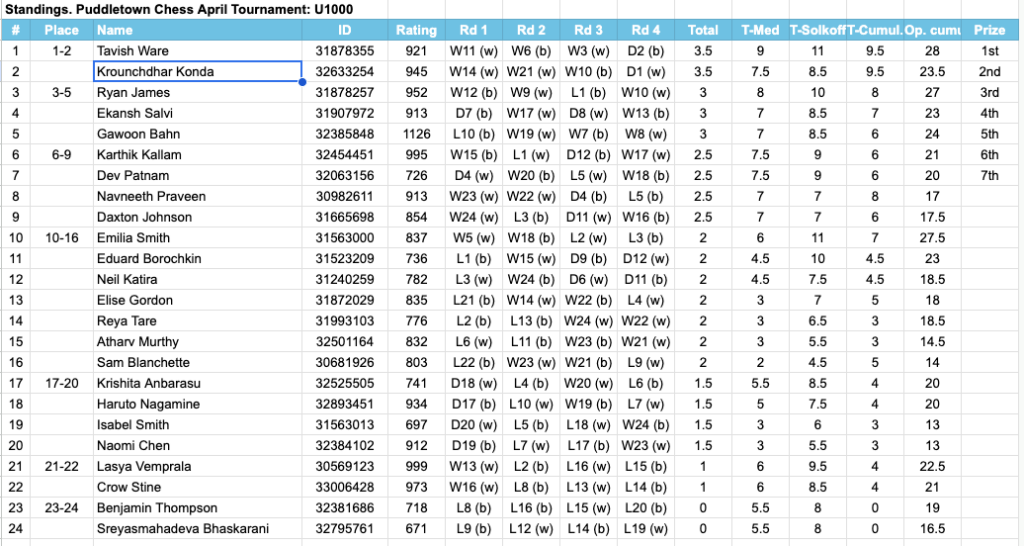Click the ID cell 32633254

coord(344,72)
